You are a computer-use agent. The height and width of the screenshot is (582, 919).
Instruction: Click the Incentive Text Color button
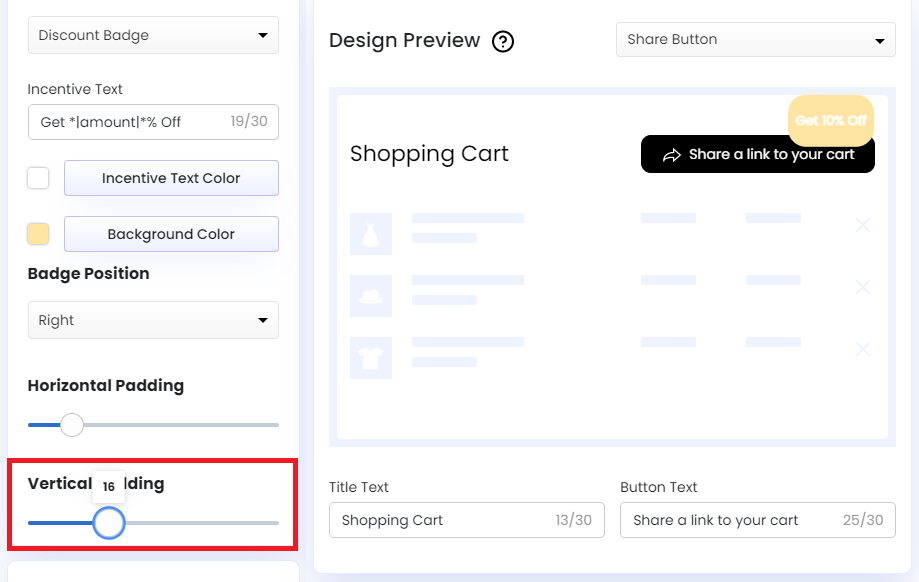pyautogui.click(x=170, y=178)
